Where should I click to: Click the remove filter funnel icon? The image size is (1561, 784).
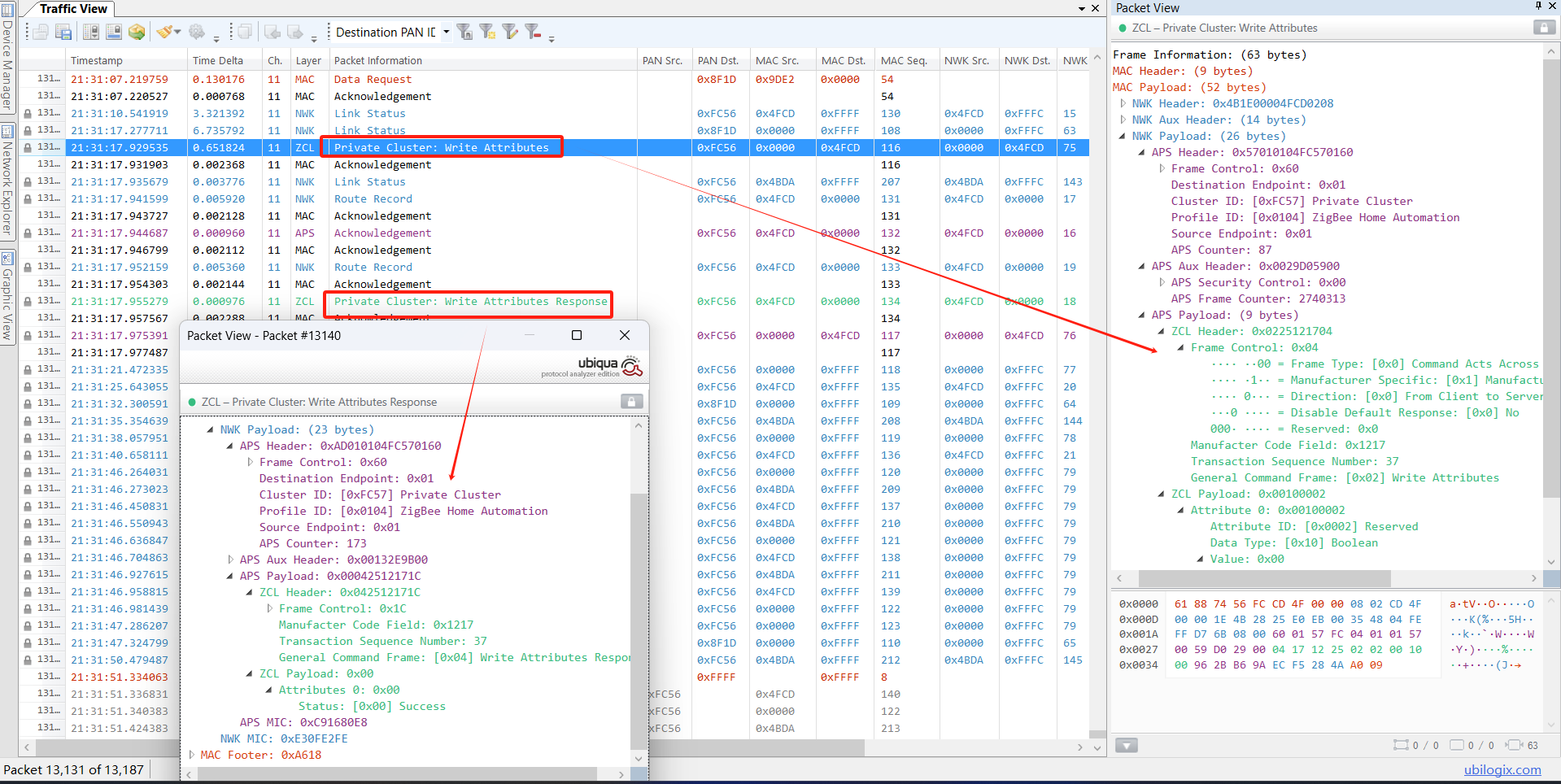coord(533,32)
